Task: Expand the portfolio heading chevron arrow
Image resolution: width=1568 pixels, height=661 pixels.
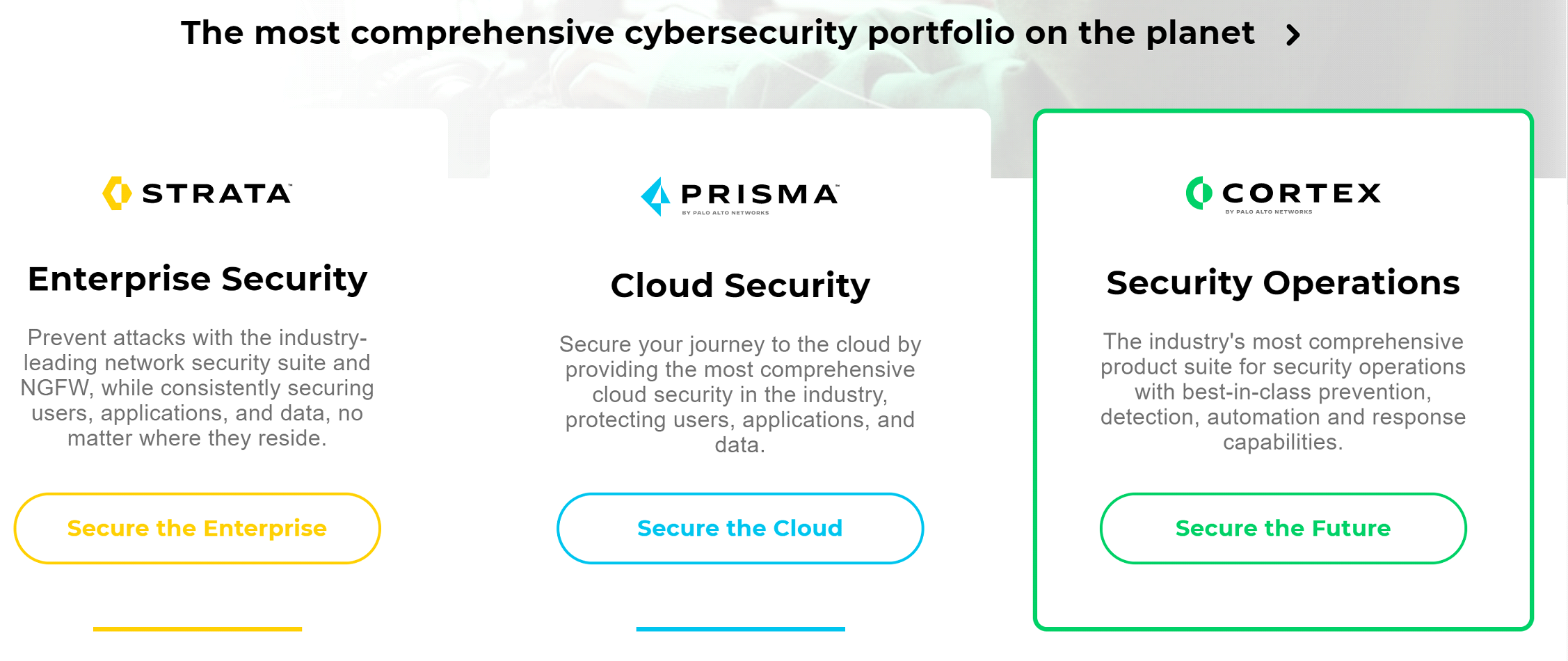Action: 1293,34
